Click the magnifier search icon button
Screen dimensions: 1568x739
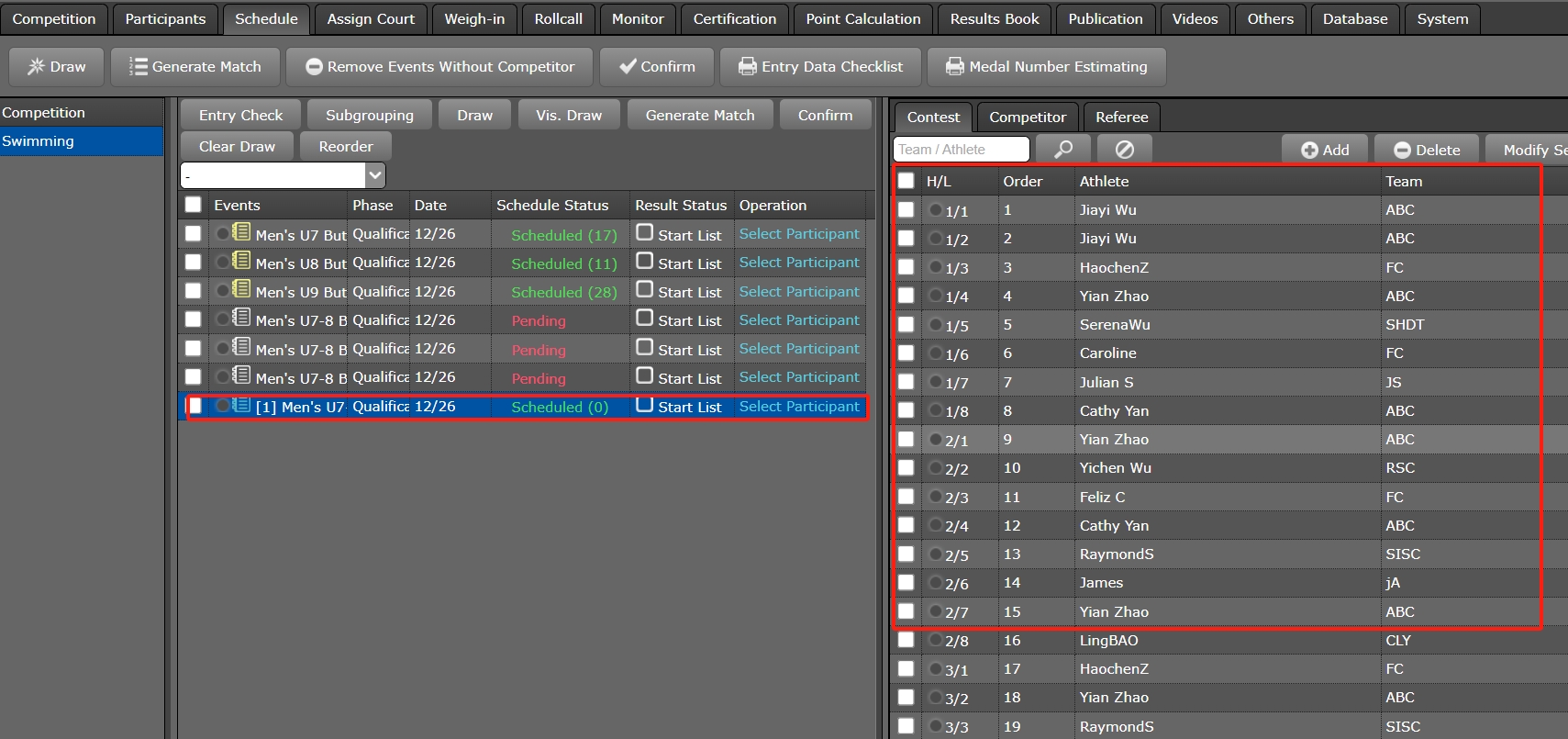click(x=1062, y=150)
